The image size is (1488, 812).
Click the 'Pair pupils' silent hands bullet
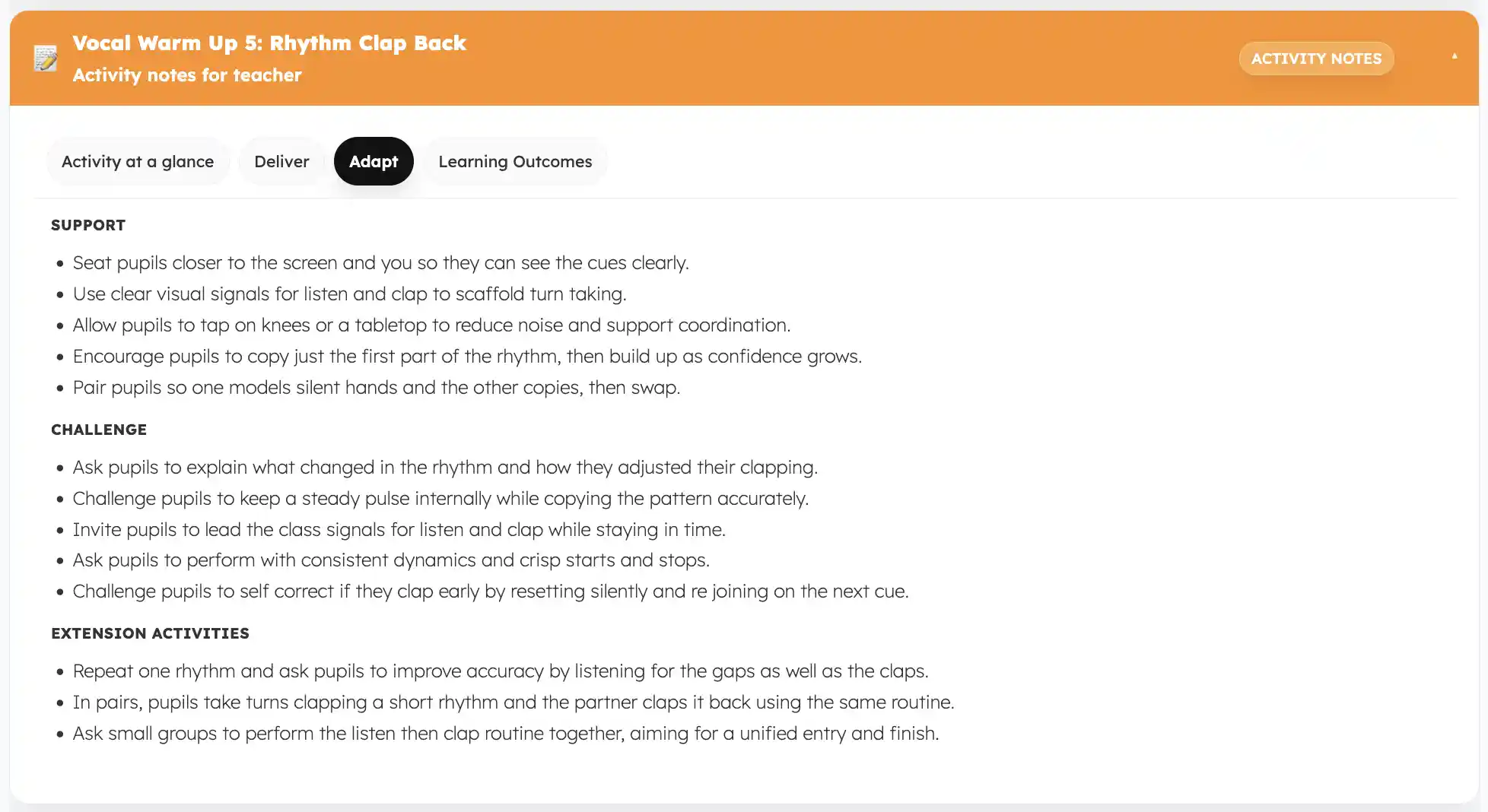376,388
